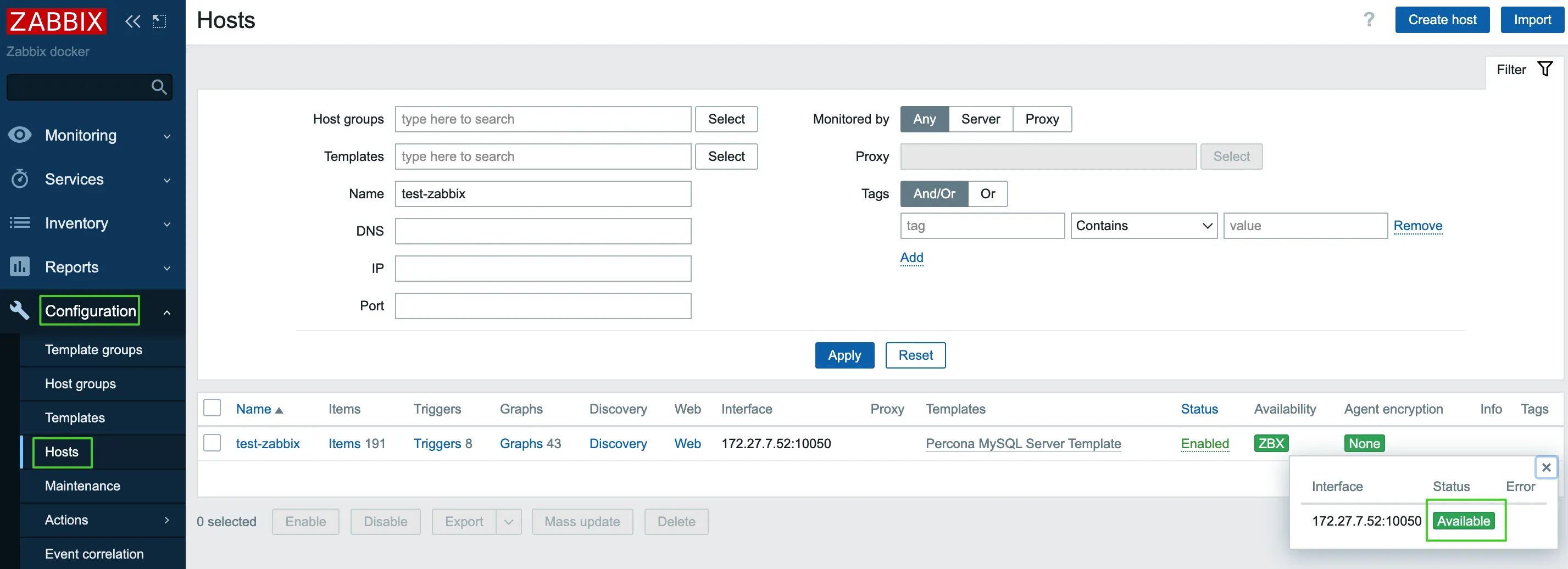Expand the Services menu chevron

[167, 180]
